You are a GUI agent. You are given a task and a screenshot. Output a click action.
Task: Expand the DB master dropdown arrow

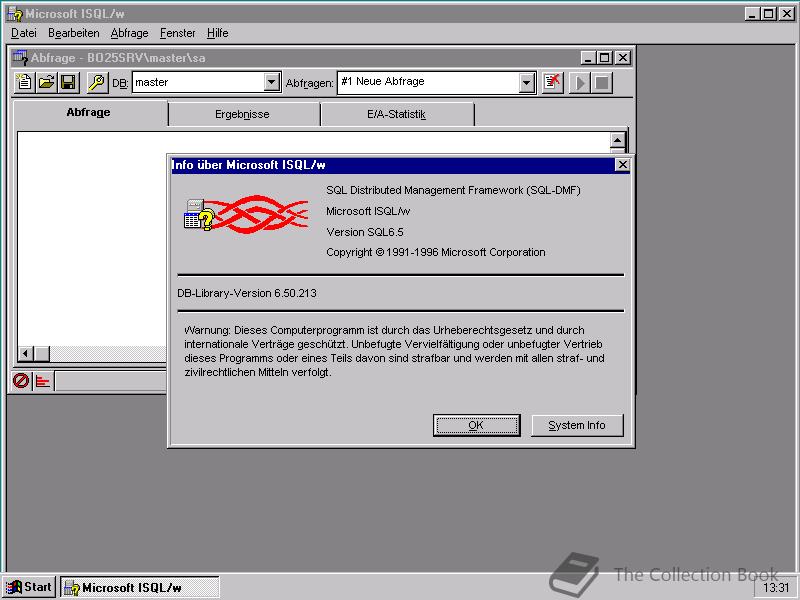[272, 82]
